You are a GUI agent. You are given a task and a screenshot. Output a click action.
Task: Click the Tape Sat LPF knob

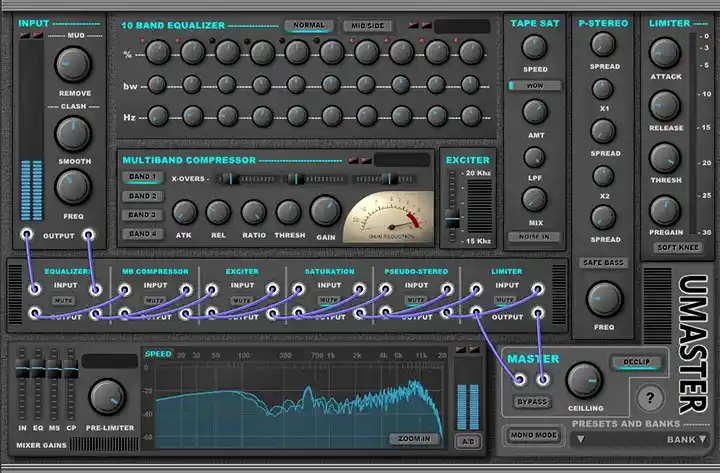point(534,158)
